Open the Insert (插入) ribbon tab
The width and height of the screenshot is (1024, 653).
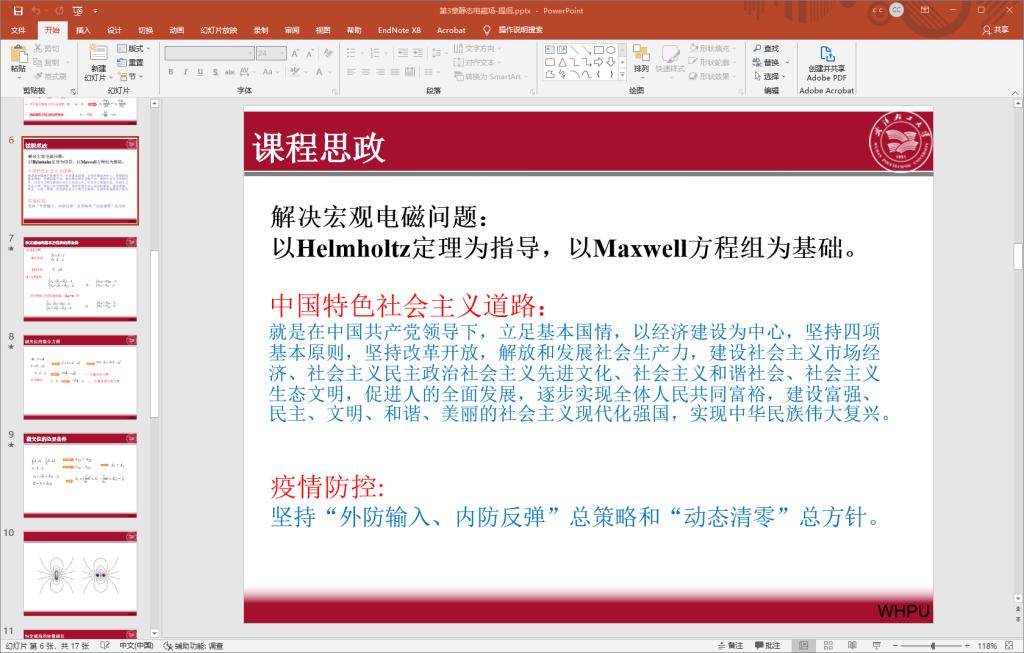83,30
